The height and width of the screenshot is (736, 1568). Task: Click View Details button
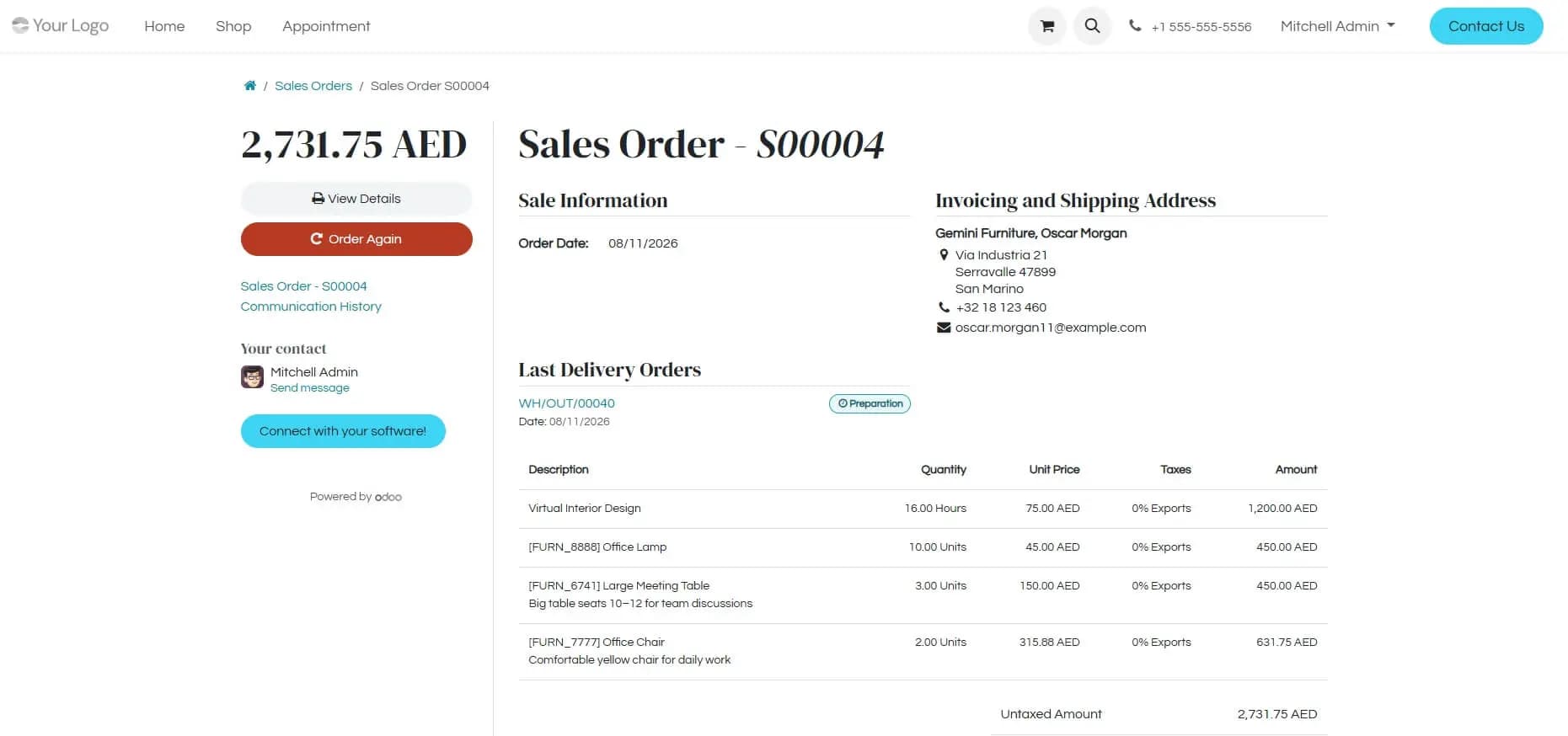pyautogui.click(x=356, y=199)
